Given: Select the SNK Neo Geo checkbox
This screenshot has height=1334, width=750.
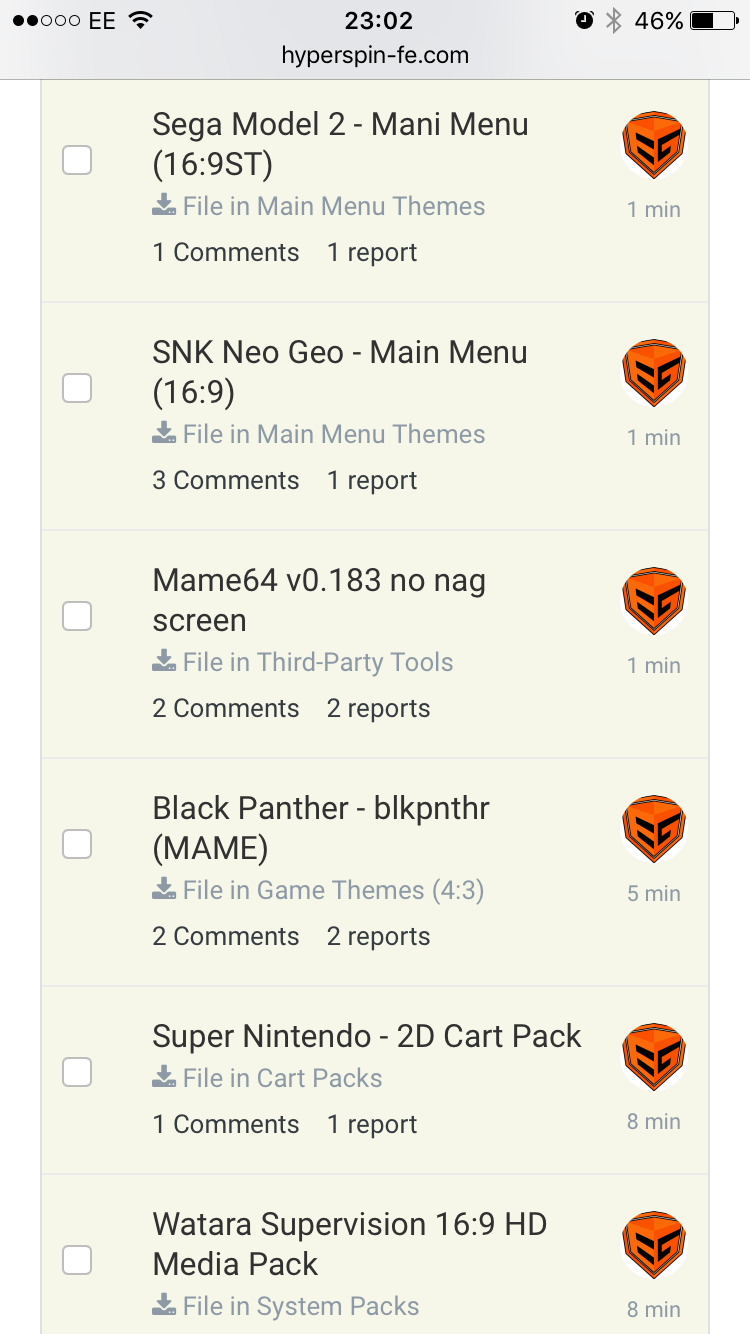Looking at the screenshot, I should [77, 388].
